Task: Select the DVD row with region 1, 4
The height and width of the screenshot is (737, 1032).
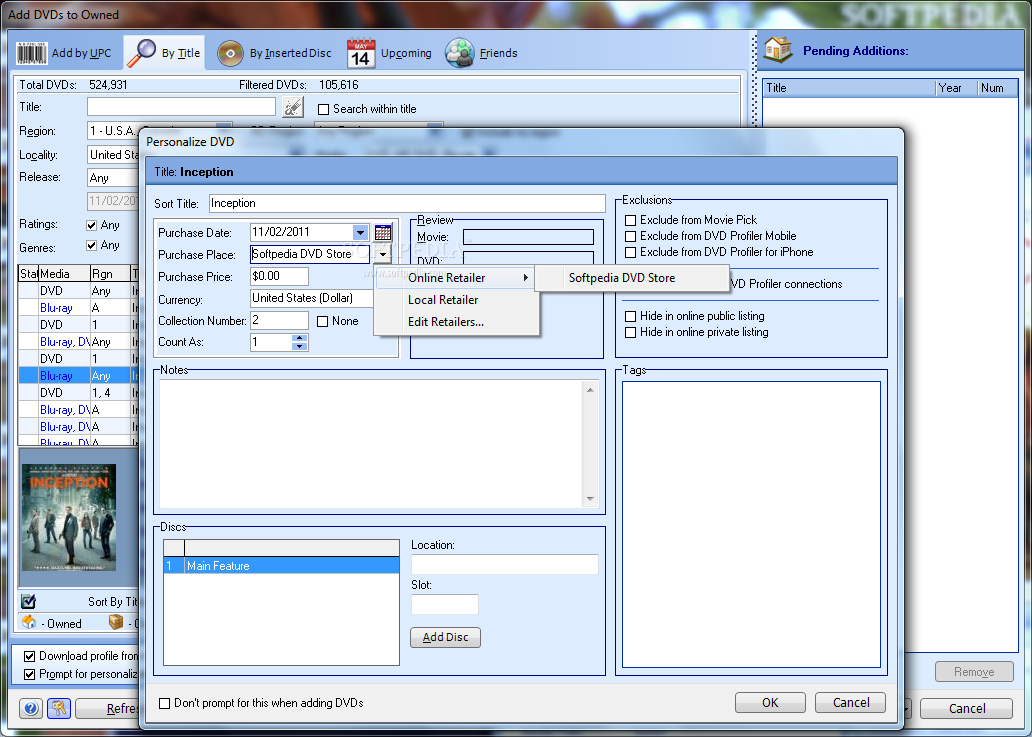Action: (78, 393)
